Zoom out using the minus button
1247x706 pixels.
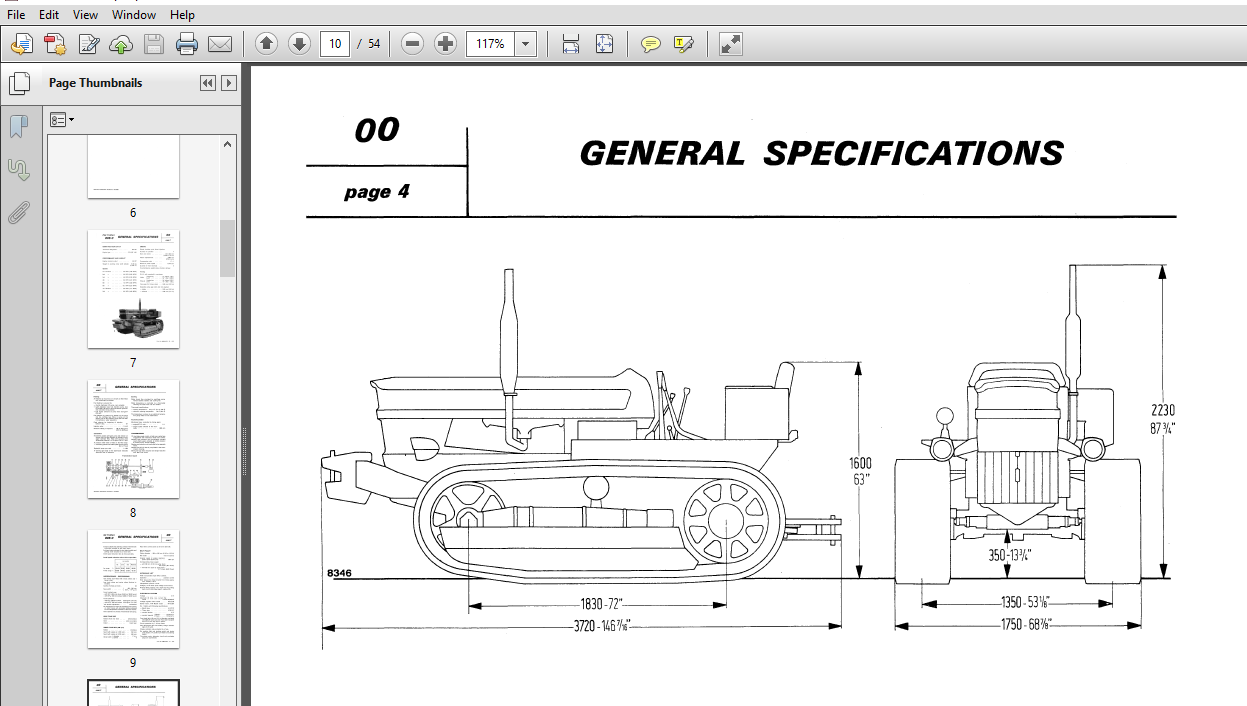pyautogui.click(x=413, y=44)
